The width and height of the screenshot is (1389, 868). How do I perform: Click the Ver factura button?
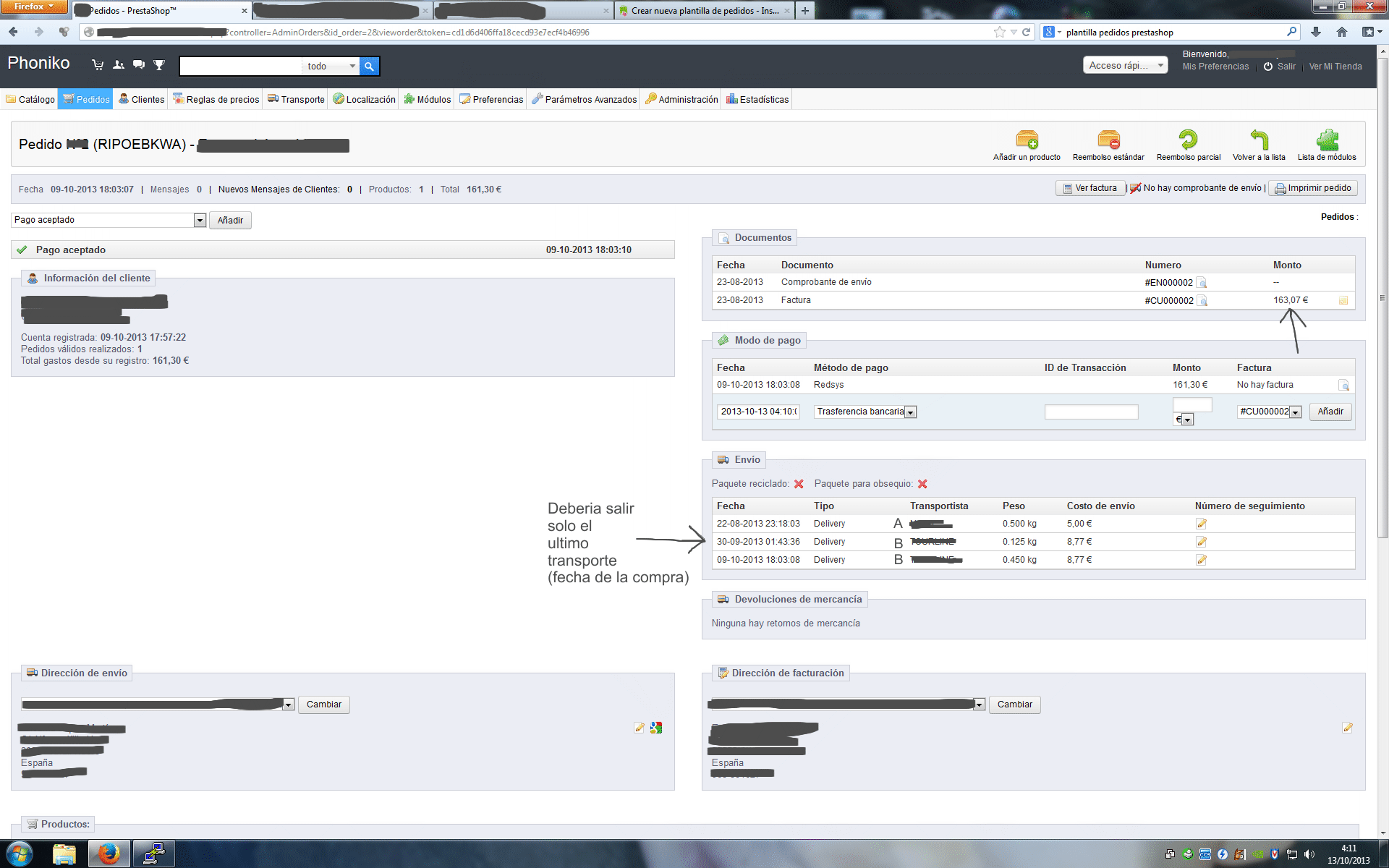tap(1090, 188)
